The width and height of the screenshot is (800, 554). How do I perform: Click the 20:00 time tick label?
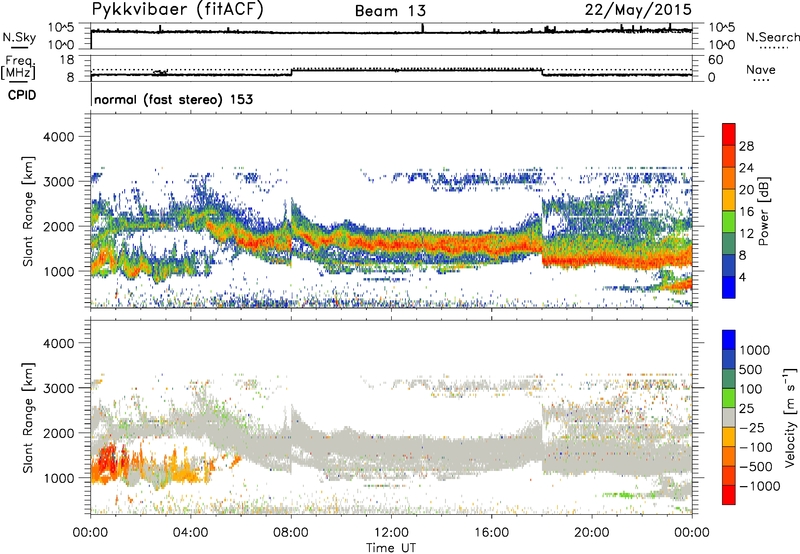(x=591, y=533)
